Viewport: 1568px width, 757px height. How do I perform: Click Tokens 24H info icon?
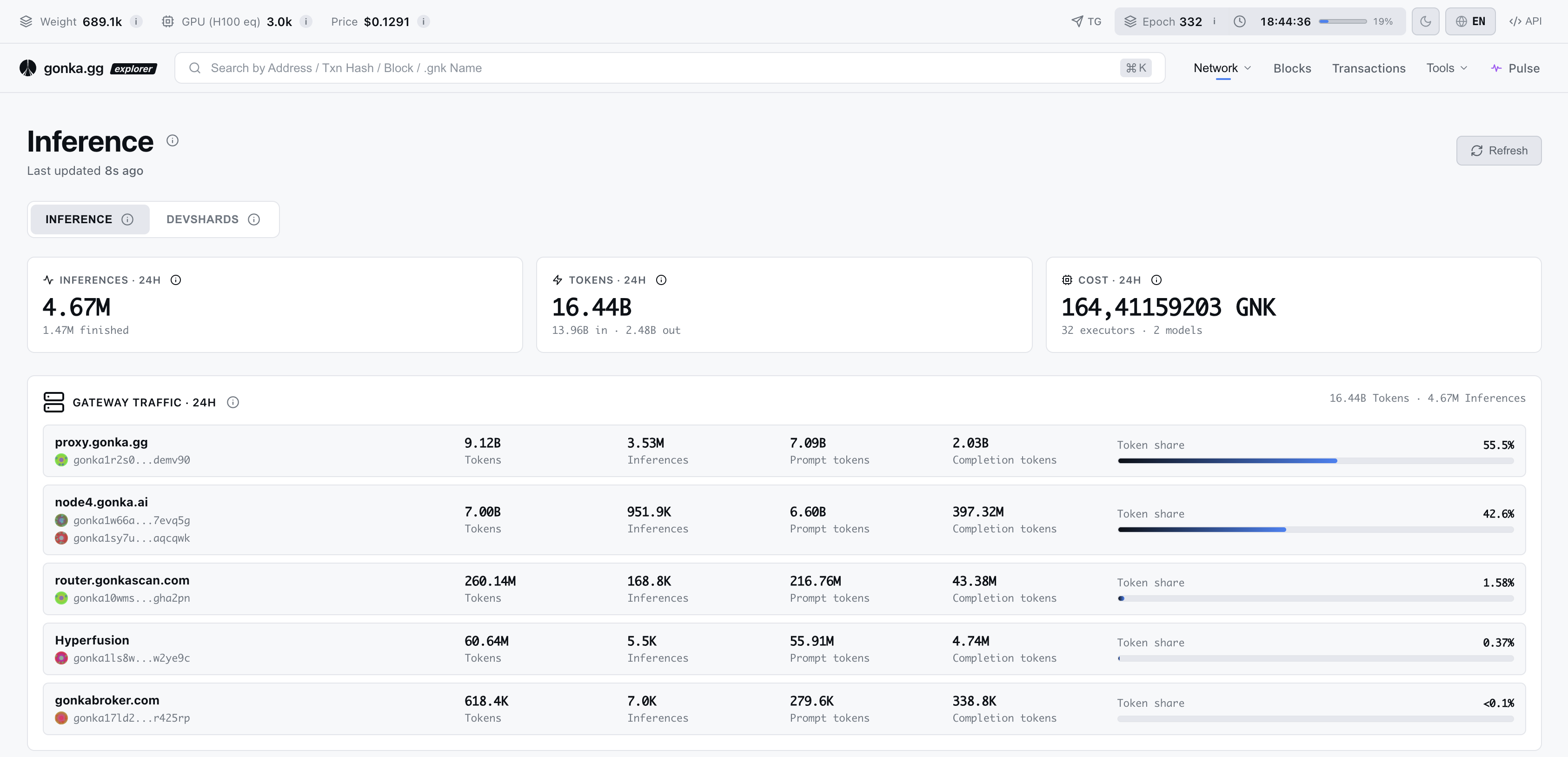pos(661,280)
